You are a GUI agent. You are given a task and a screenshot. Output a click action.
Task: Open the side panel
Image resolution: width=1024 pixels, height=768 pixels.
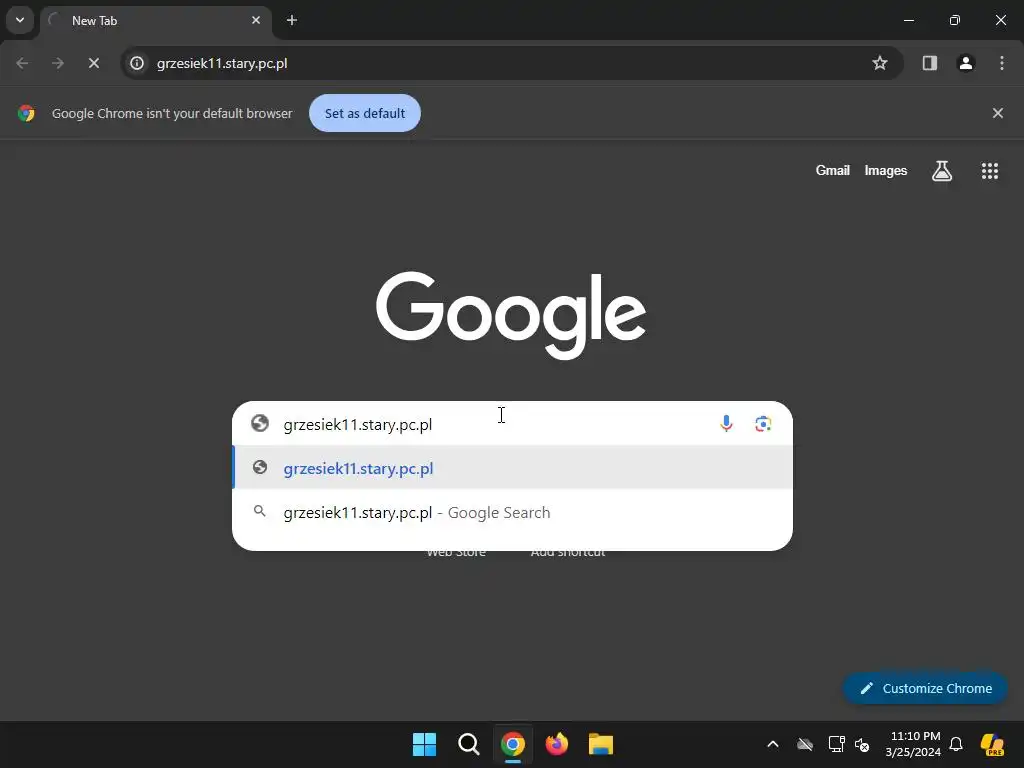(930, 63)
